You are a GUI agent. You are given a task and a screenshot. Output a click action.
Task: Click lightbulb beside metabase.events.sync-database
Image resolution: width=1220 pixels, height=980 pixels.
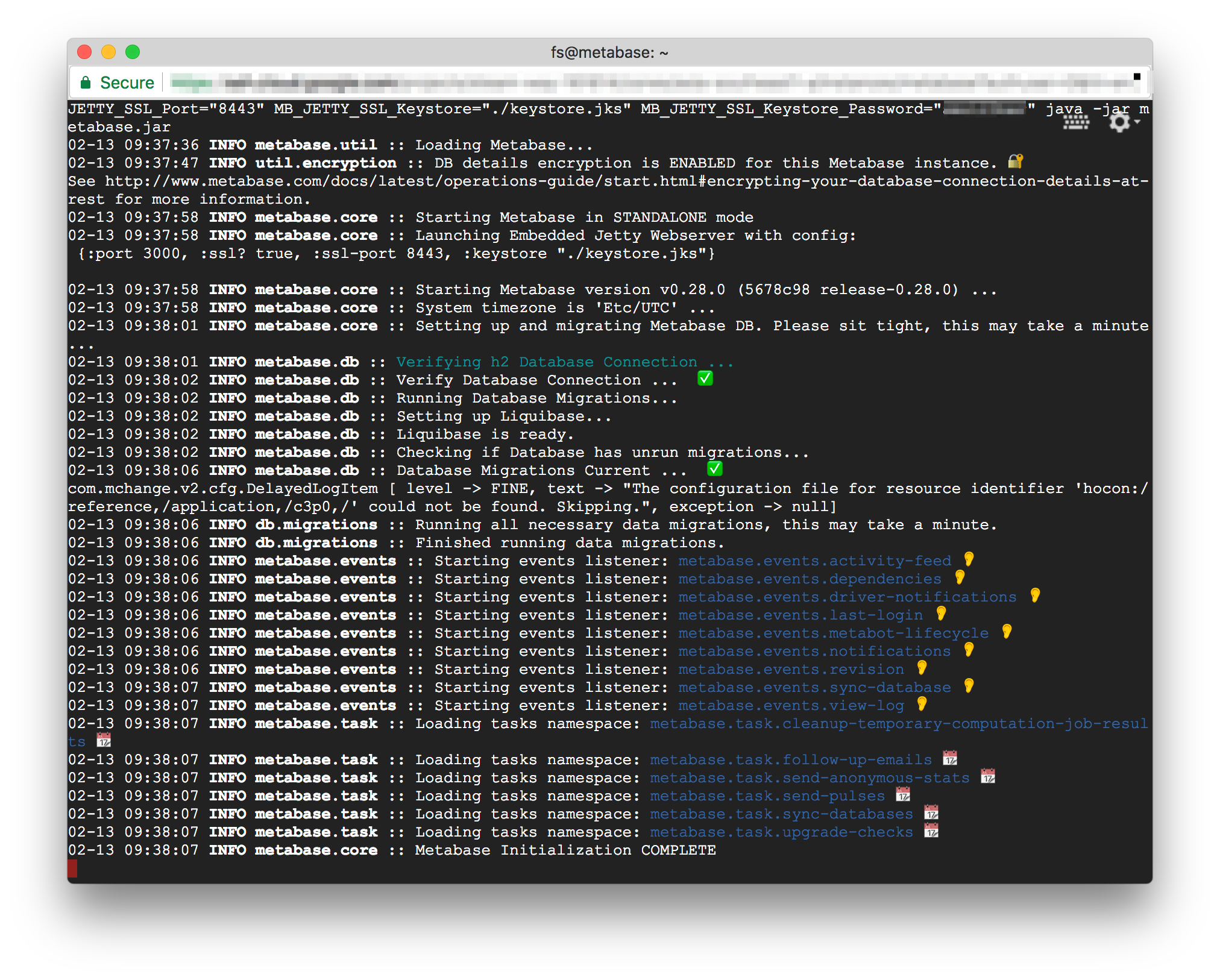(x=969, y=686)
